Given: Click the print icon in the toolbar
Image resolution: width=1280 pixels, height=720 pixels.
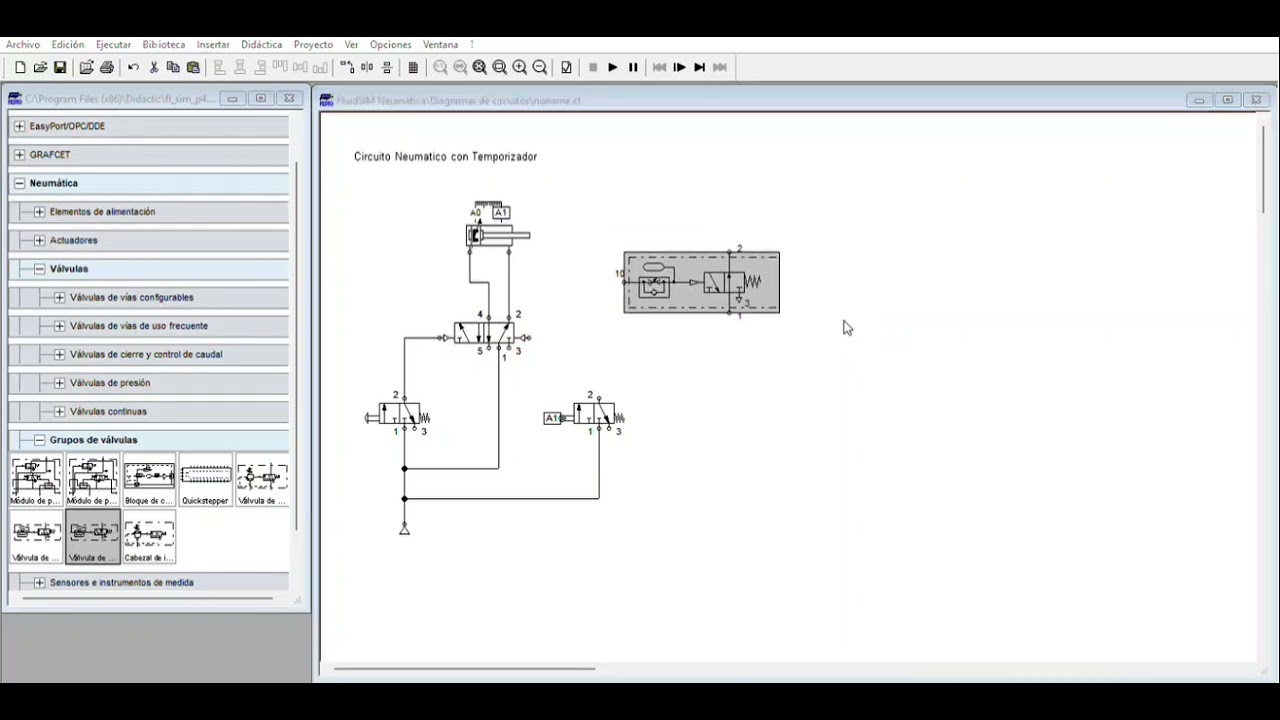Looking at the screenshot, I should tap(106, 67).
